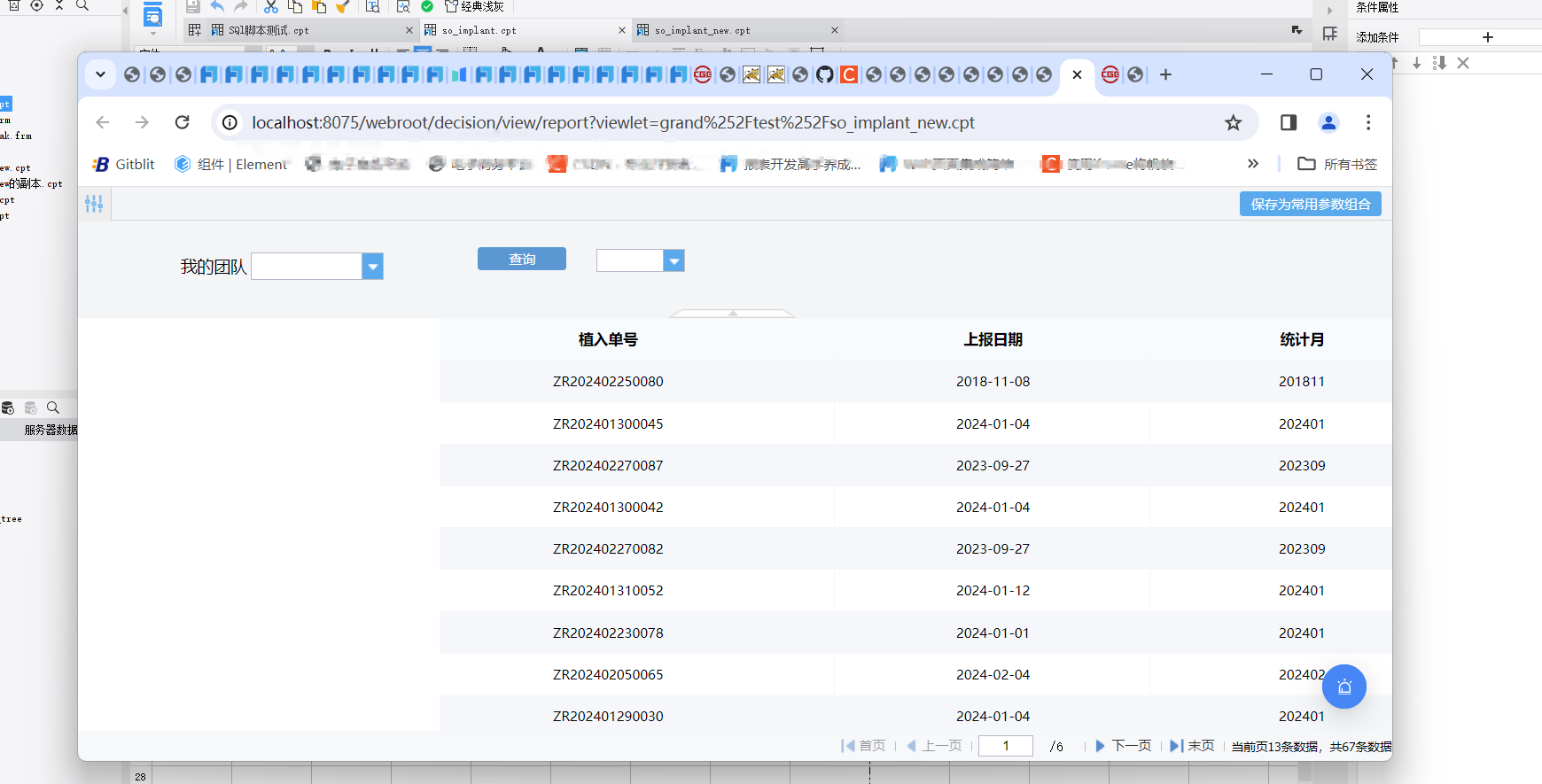Click the floating bell notification button

(1344, 687)
